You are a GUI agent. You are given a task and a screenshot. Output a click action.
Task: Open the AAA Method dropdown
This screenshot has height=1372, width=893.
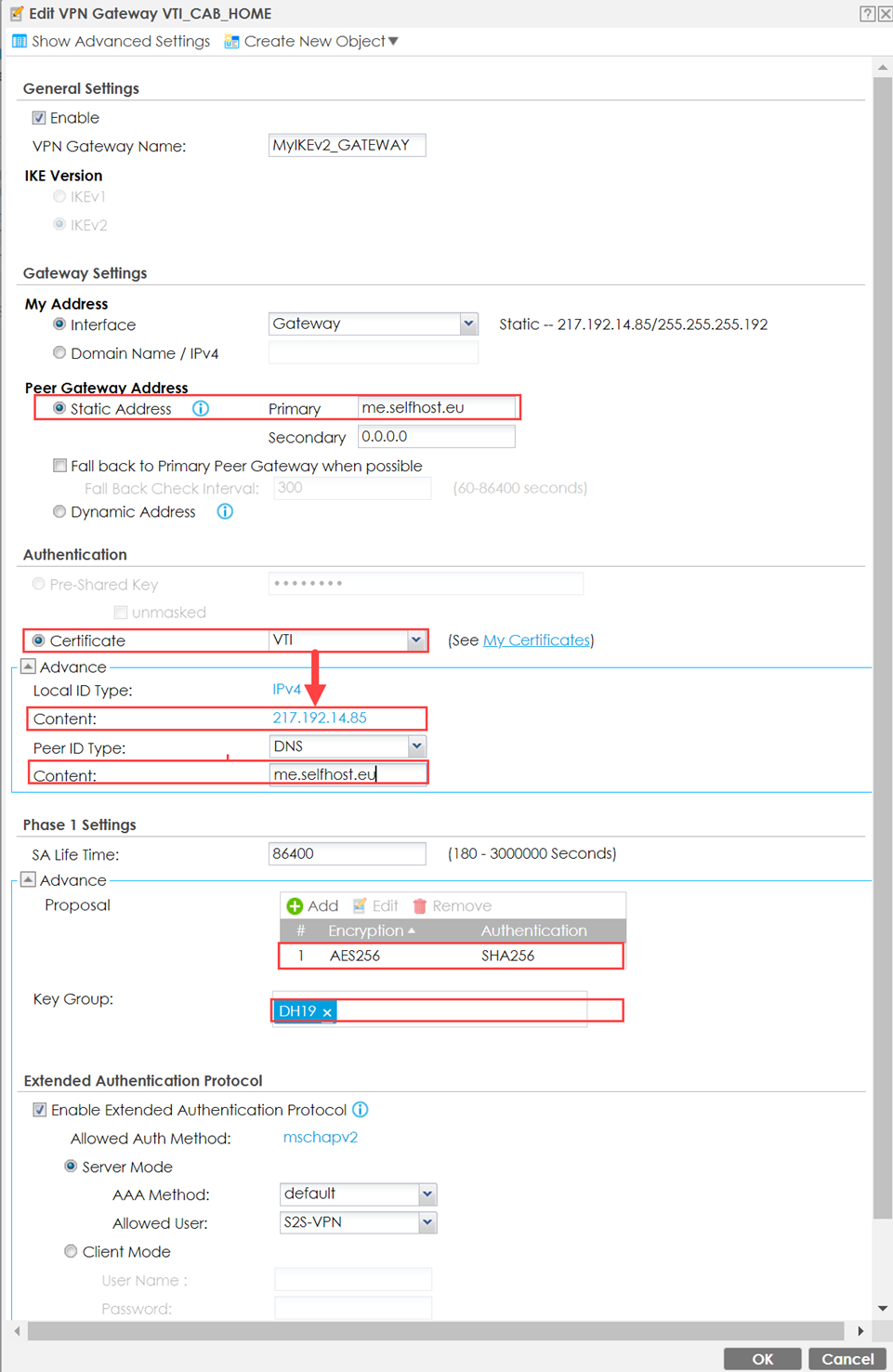[x=427, y=1194]
